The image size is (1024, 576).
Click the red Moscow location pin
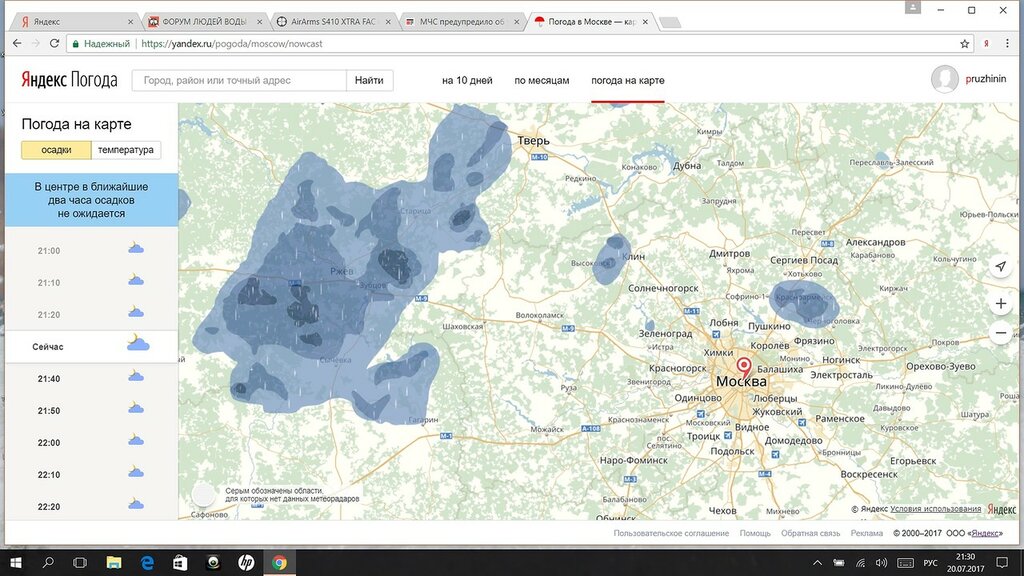click(x=743, y=366)
